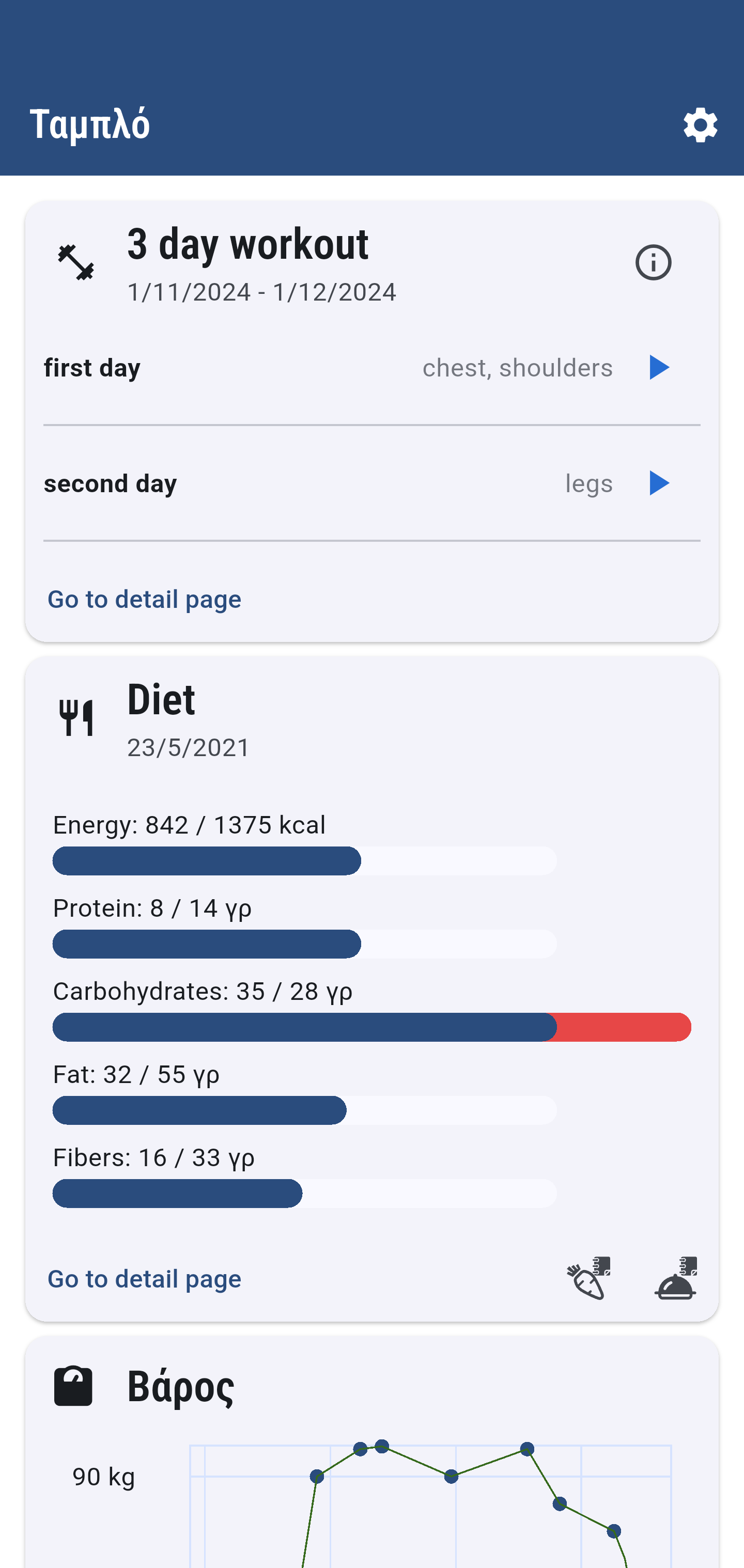
Task: Tap the highest point on weight chart
Action: coord(382,1446)
